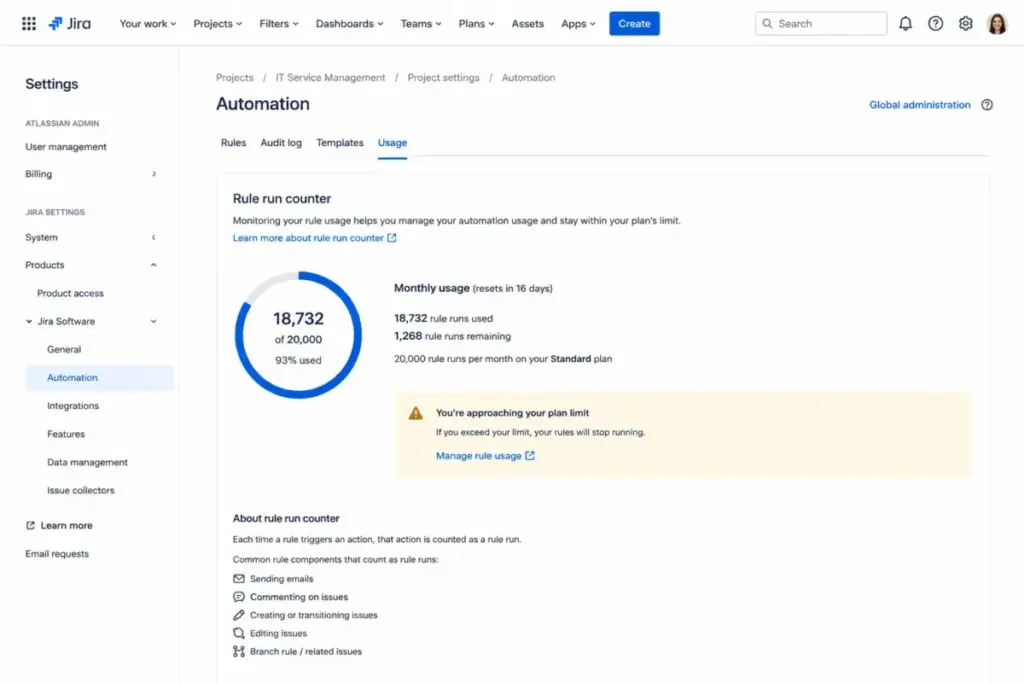Collapse the Jira Software arrow on its left

pyautogui.click(x=29, y=321)
